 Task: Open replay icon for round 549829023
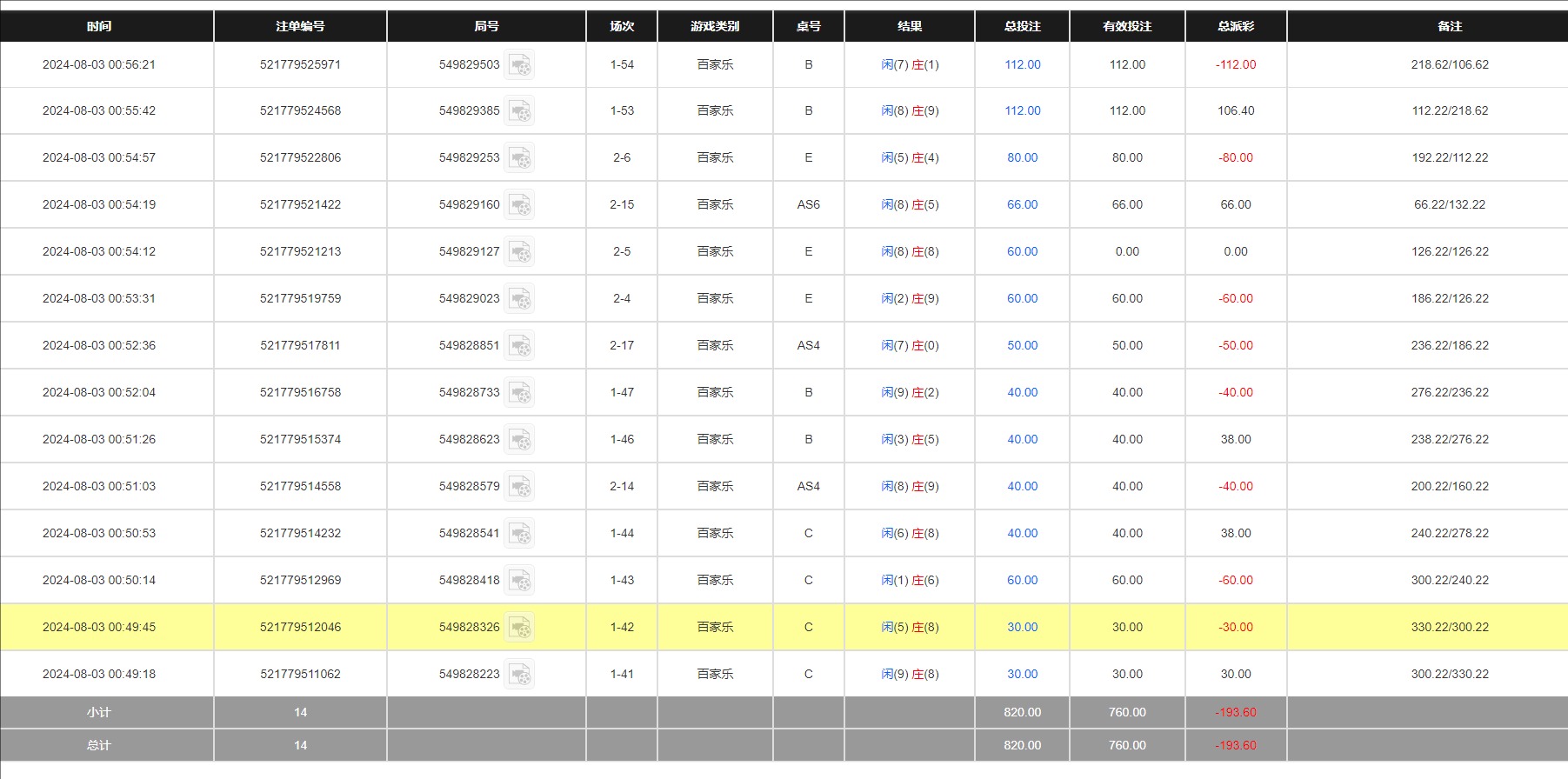pyautogui.click(x=519, y=299)
